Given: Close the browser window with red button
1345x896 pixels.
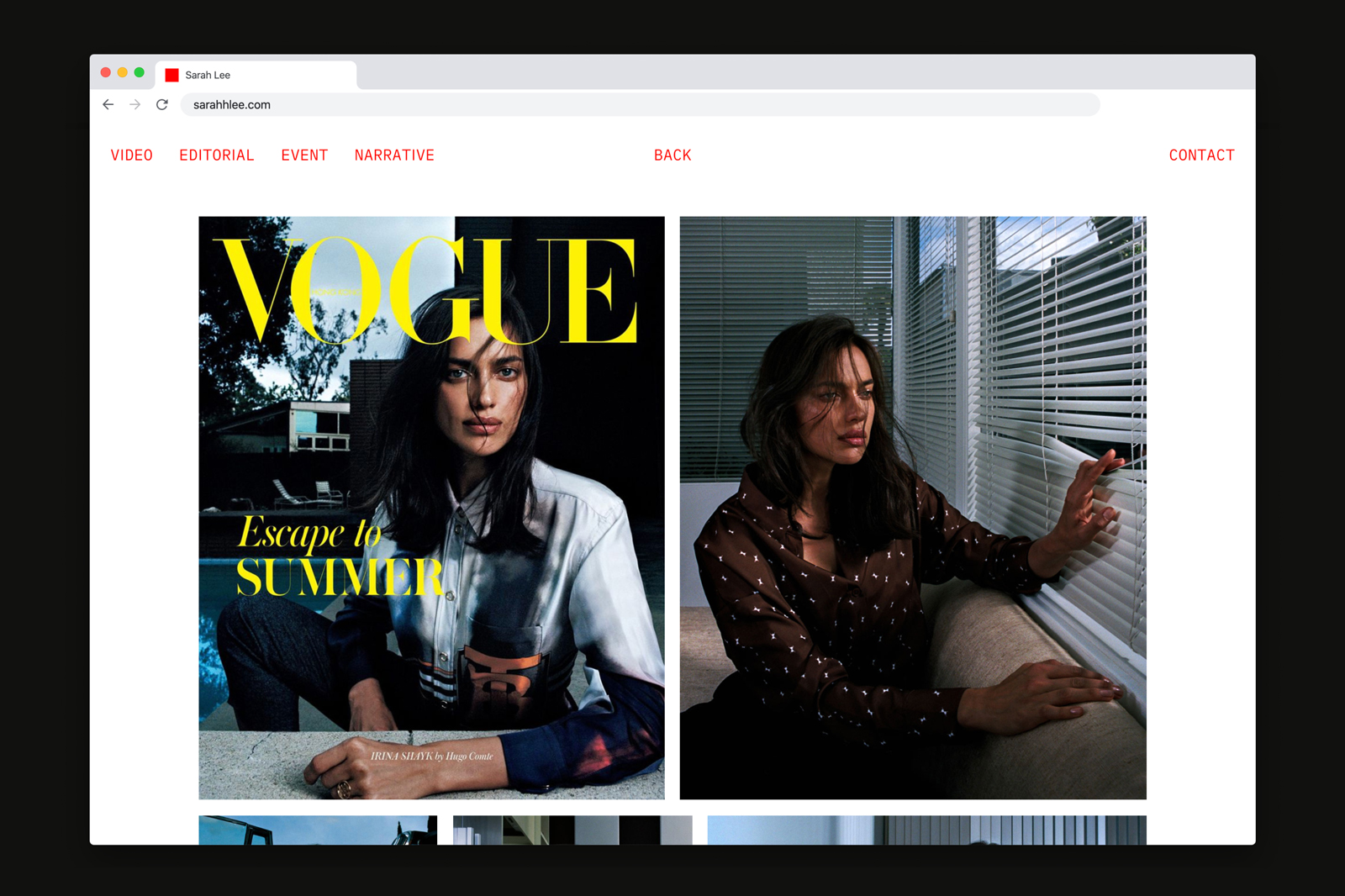Looking at the screenshot, I should tap(106, 72).
